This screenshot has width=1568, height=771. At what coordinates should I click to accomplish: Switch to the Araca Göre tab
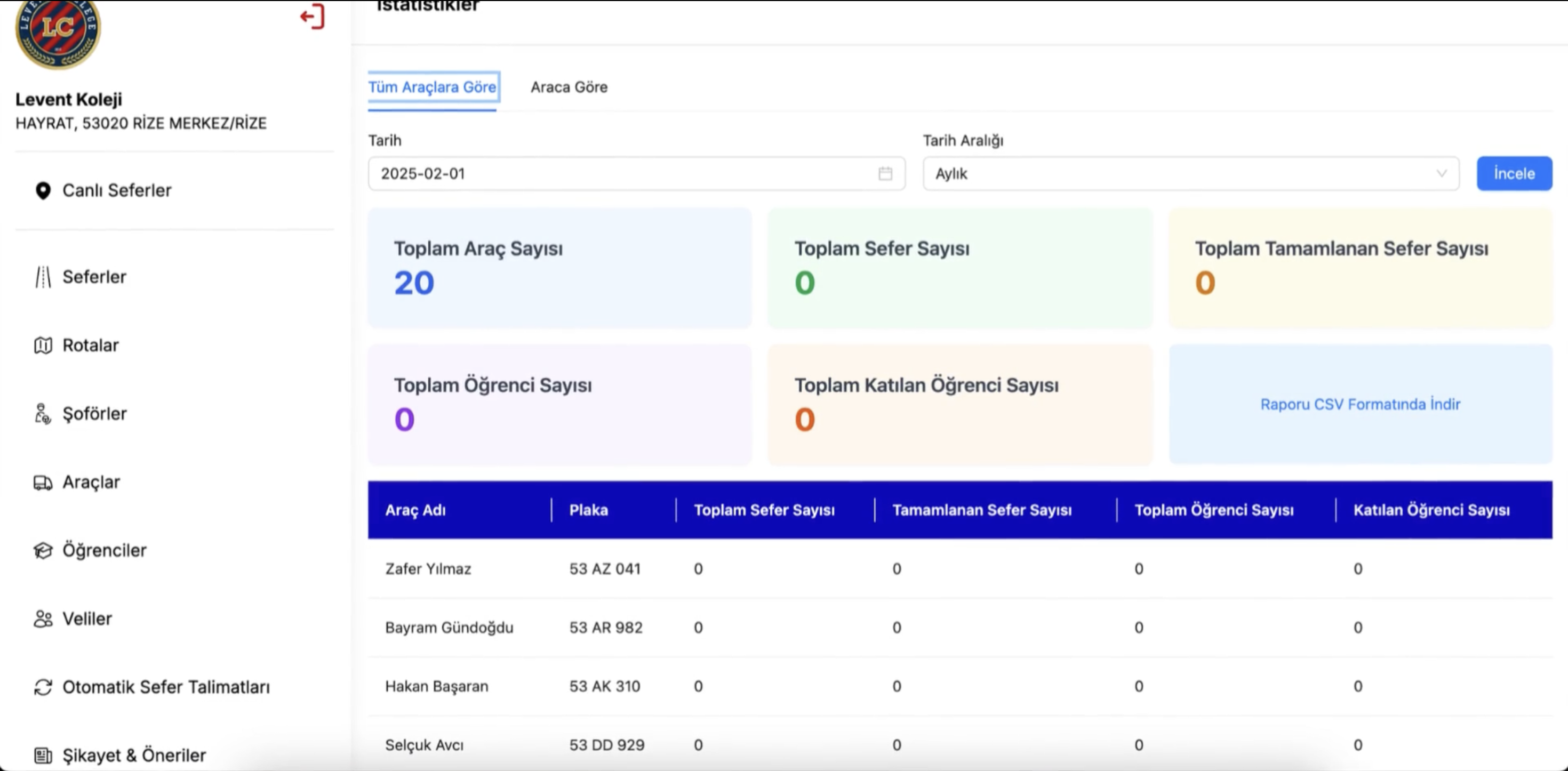[x=569, y=87]
